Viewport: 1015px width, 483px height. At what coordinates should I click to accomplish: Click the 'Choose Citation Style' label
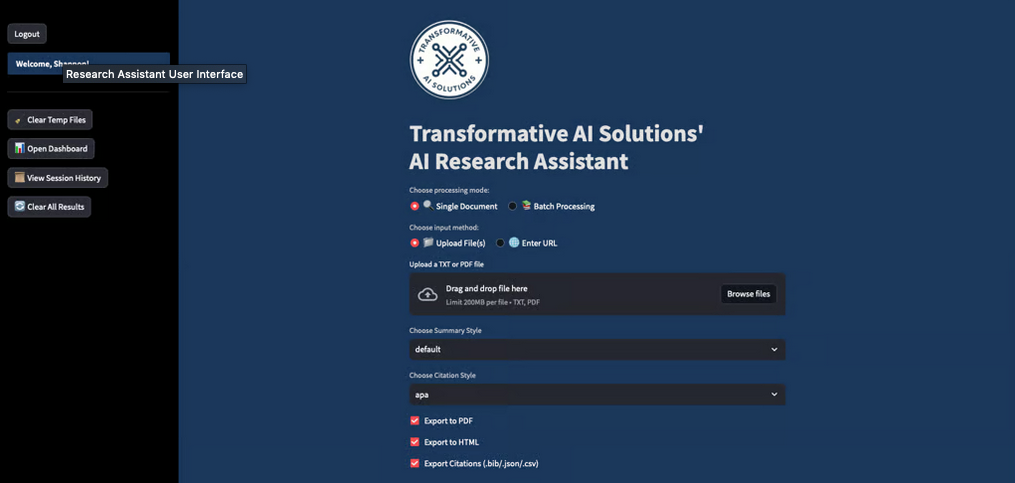(x=443, y=376)
